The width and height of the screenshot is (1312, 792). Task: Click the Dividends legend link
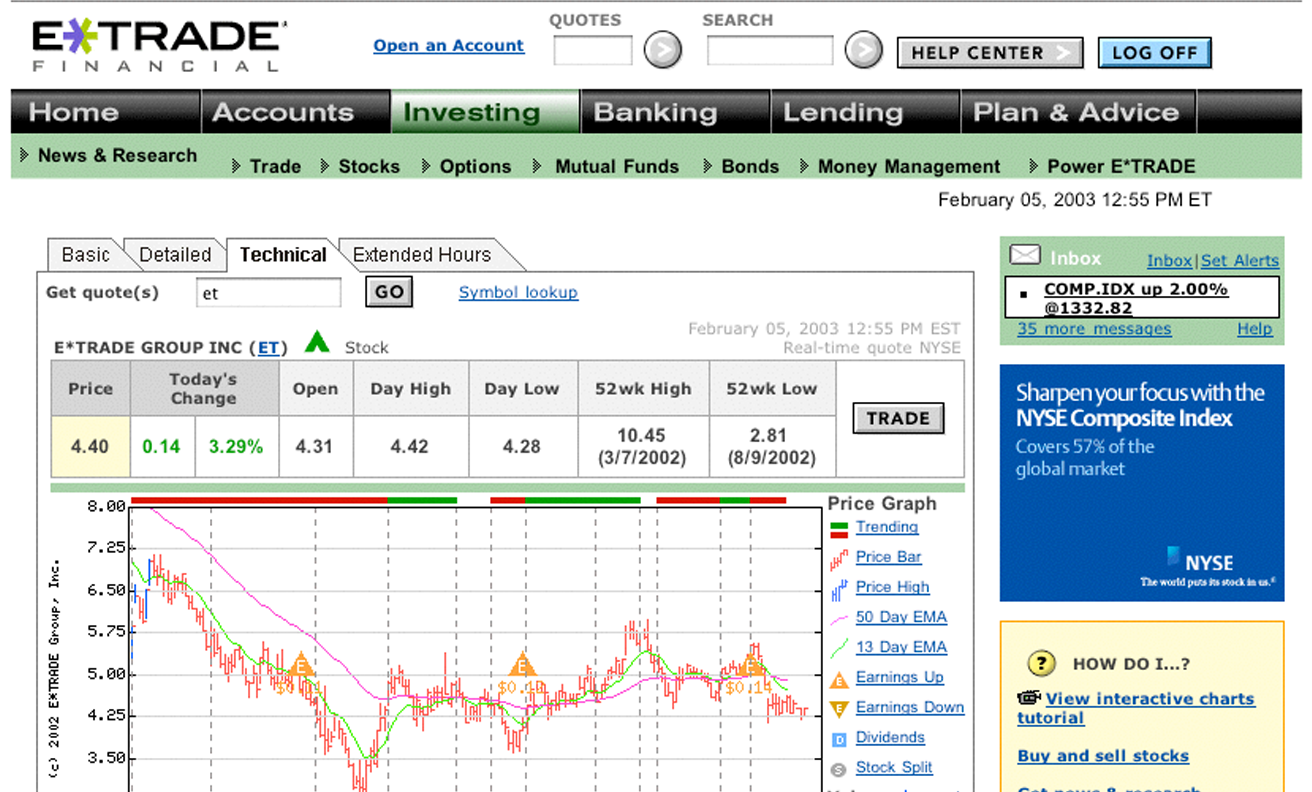coord(890,737)
